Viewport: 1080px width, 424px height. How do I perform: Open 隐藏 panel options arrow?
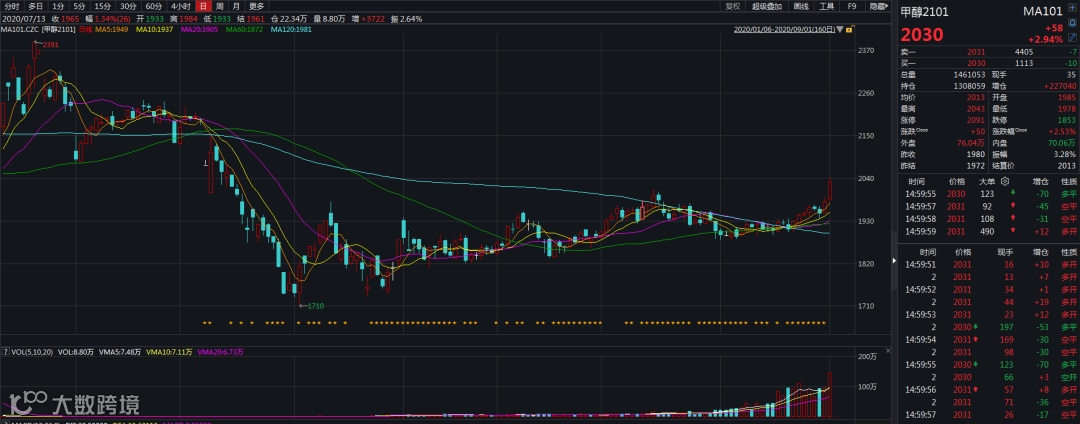pos(886,6)
